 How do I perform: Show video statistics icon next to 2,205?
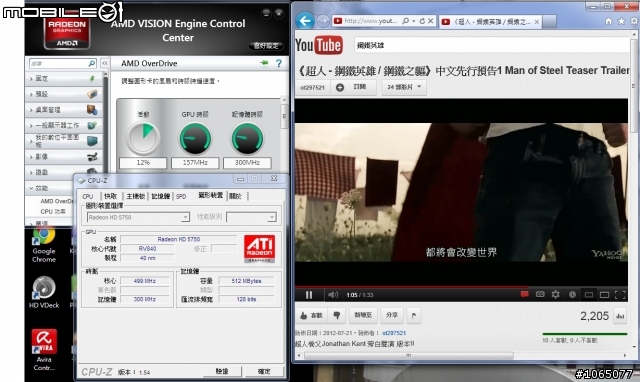point(620,316)
